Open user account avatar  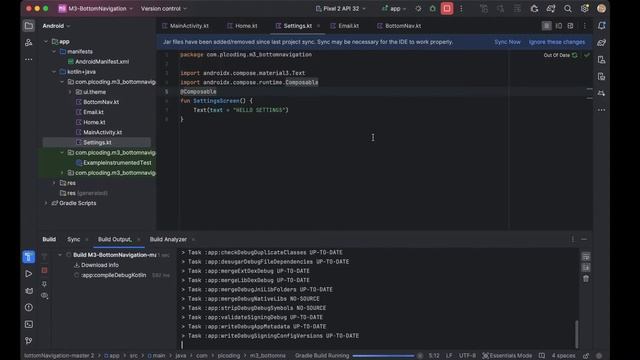[601, 9]
